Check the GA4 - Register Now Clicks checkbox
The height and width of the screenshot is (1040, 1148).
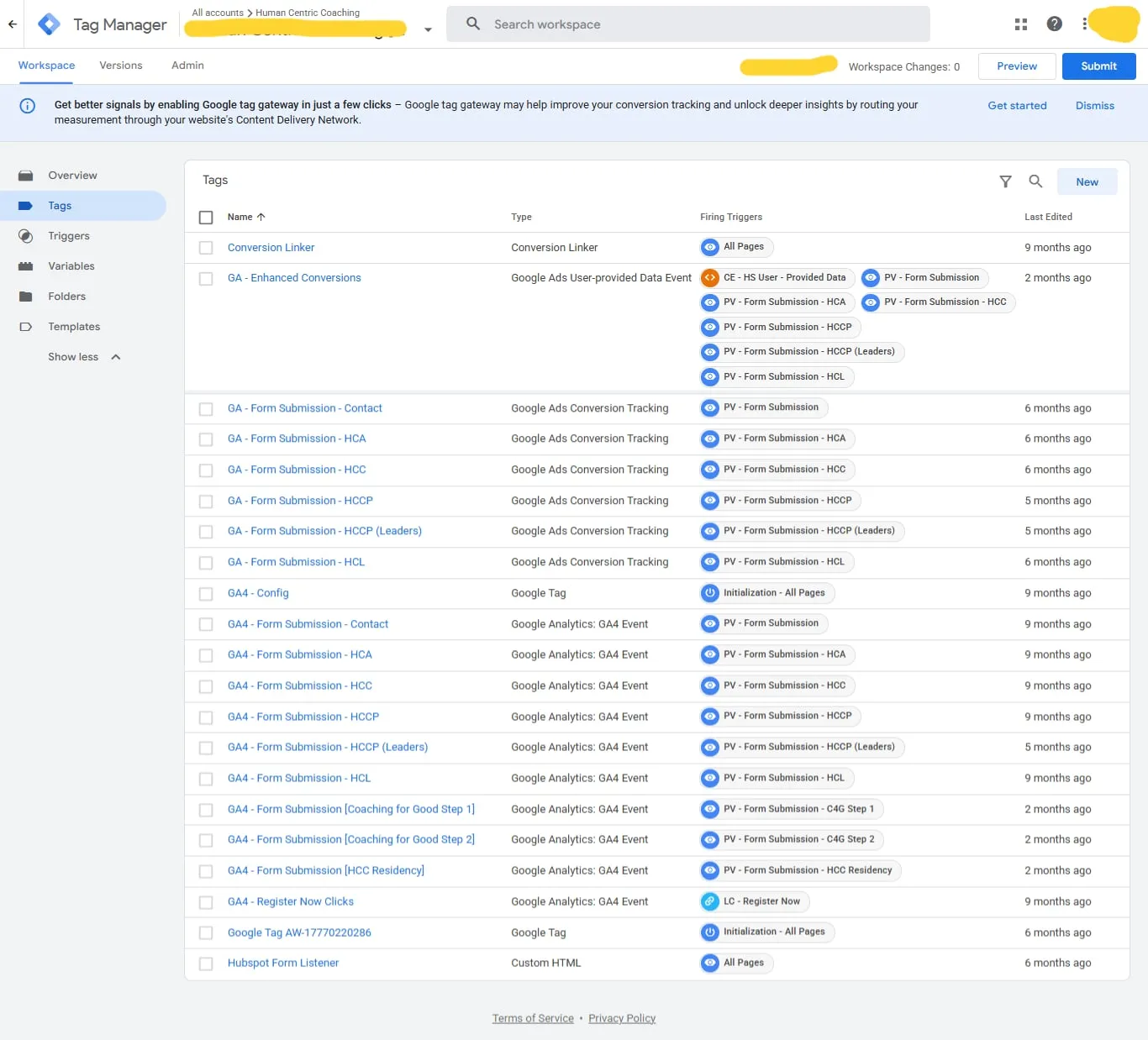pos(206,902)
